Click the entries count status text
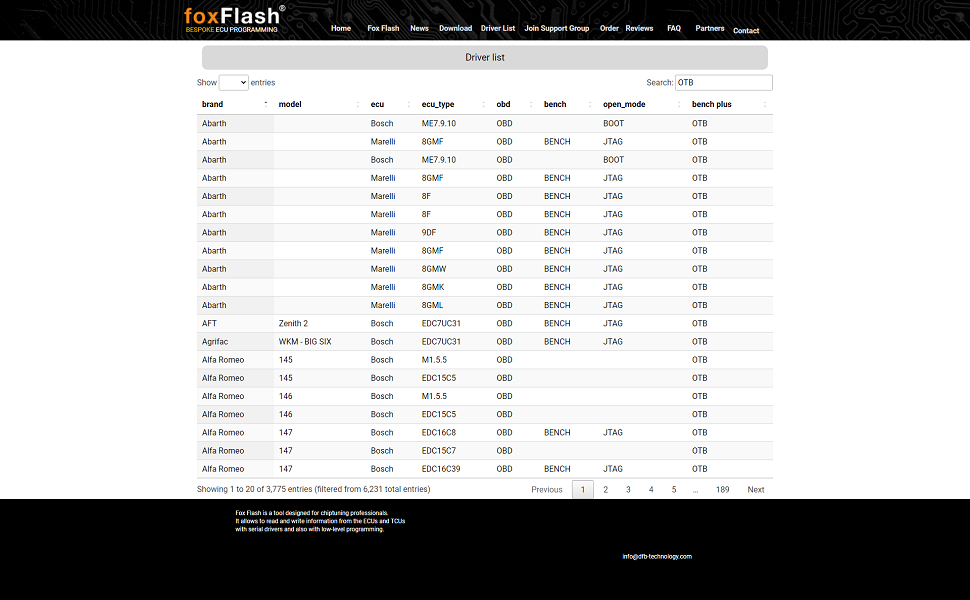The image size is (970, 600). (314, 489)
